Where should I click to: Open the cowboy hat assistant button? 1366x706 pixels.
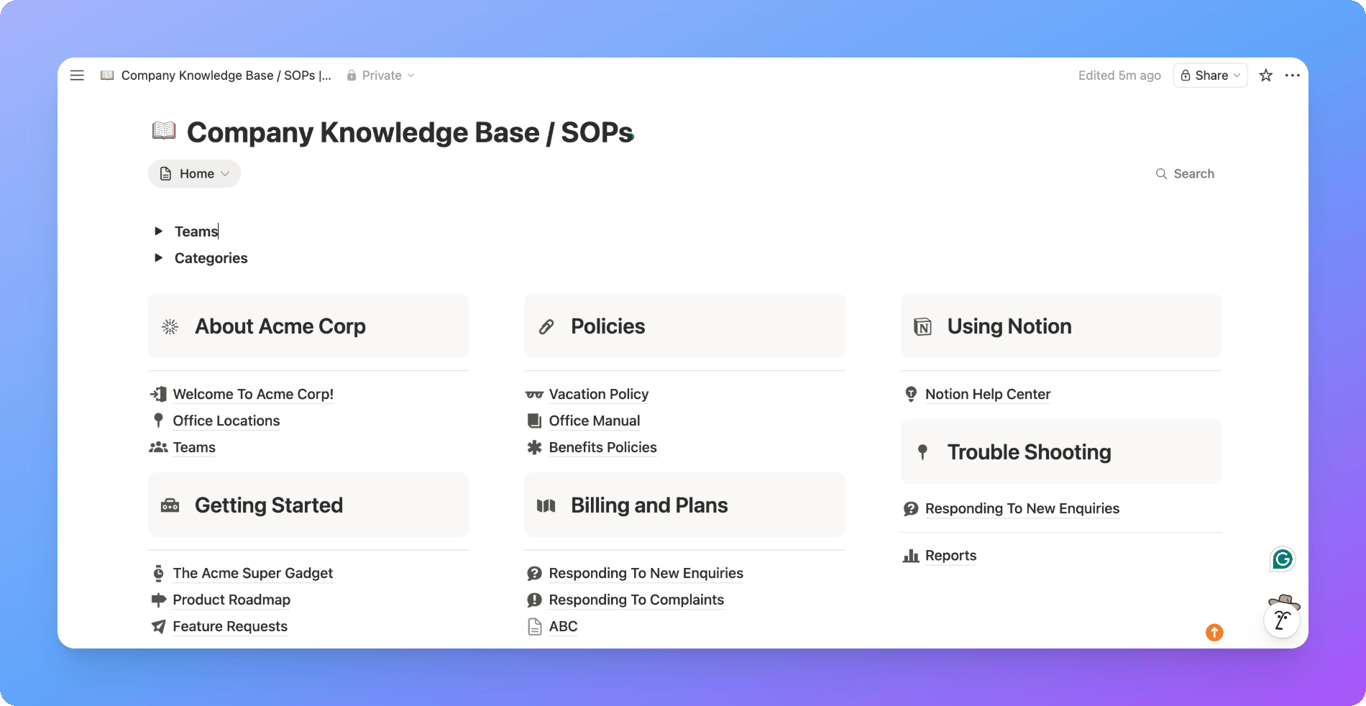tap(1282, 617)
